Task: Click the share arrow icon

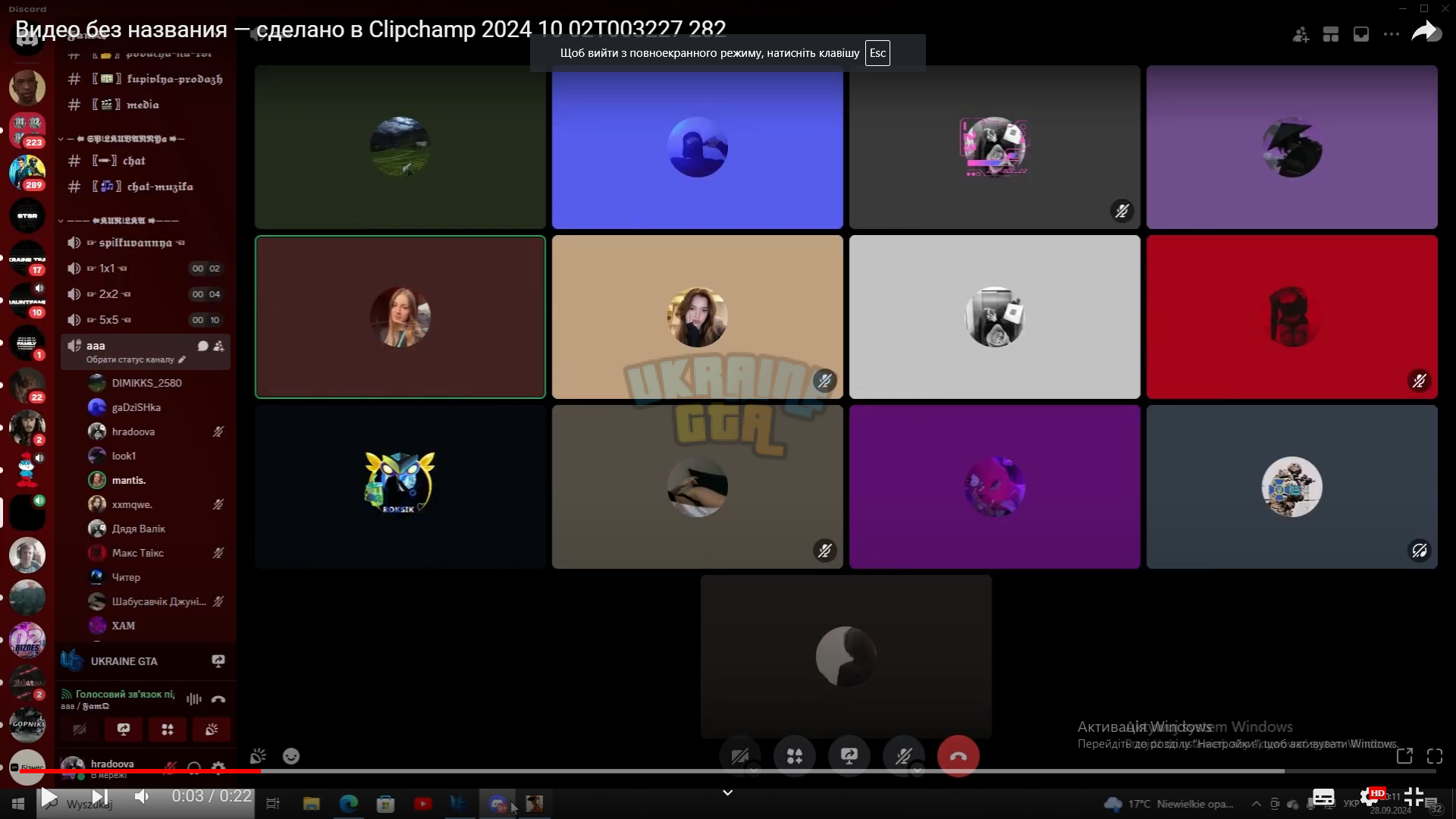Action: pos(1426,32)
